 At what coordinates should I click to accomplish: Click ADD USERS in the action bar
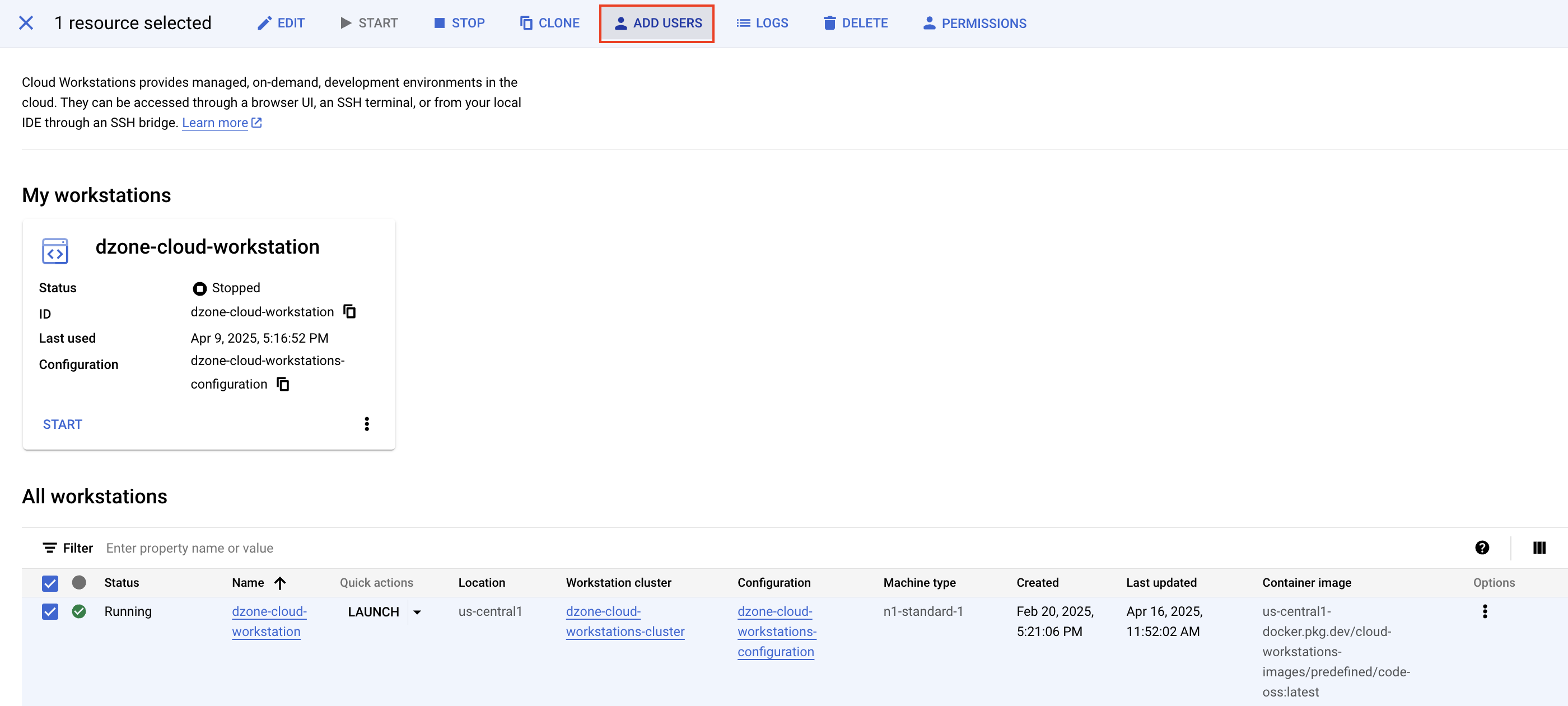click(x=656, y=23)
